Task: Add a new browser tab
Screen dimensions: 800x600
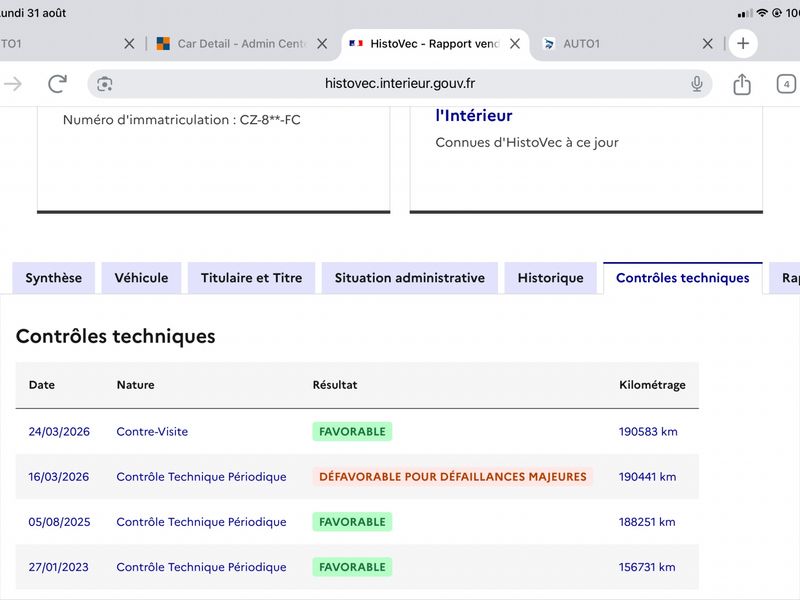Action: coord(743,43)
